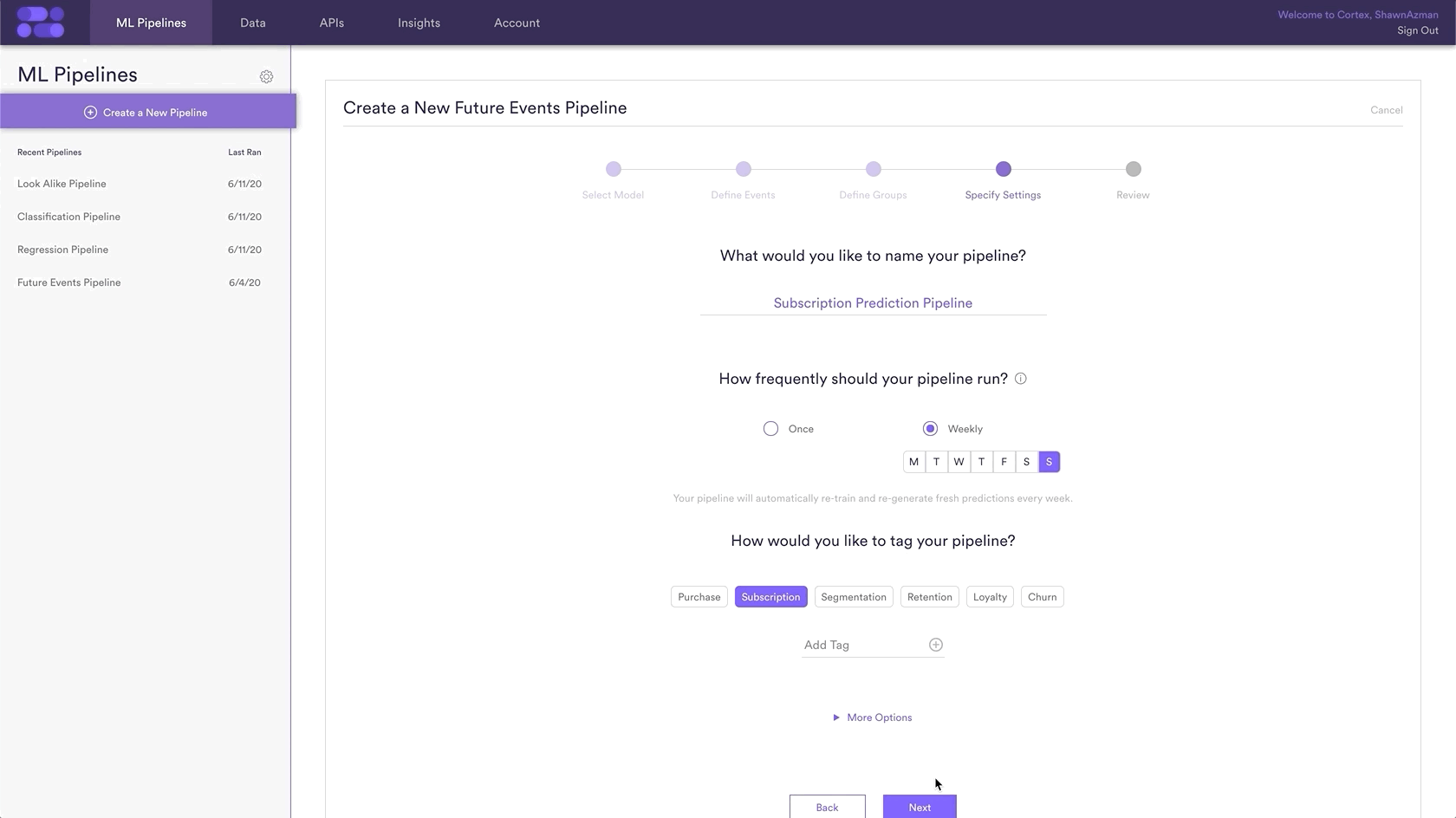Click the Cortex logo icon
Viewport: 1456px width, 818px height.
coord(41,23)
